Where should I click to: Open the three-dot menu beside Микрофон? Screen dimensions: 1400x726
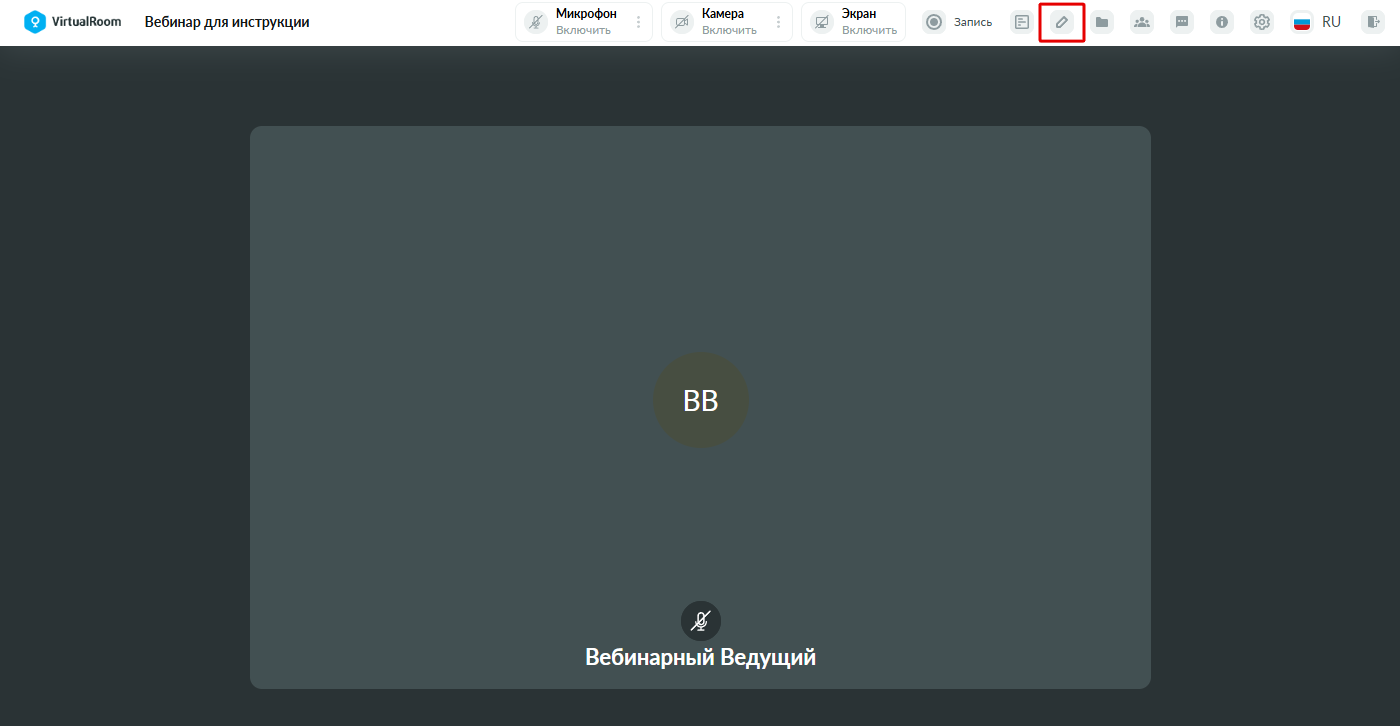(x=639, y=22)
